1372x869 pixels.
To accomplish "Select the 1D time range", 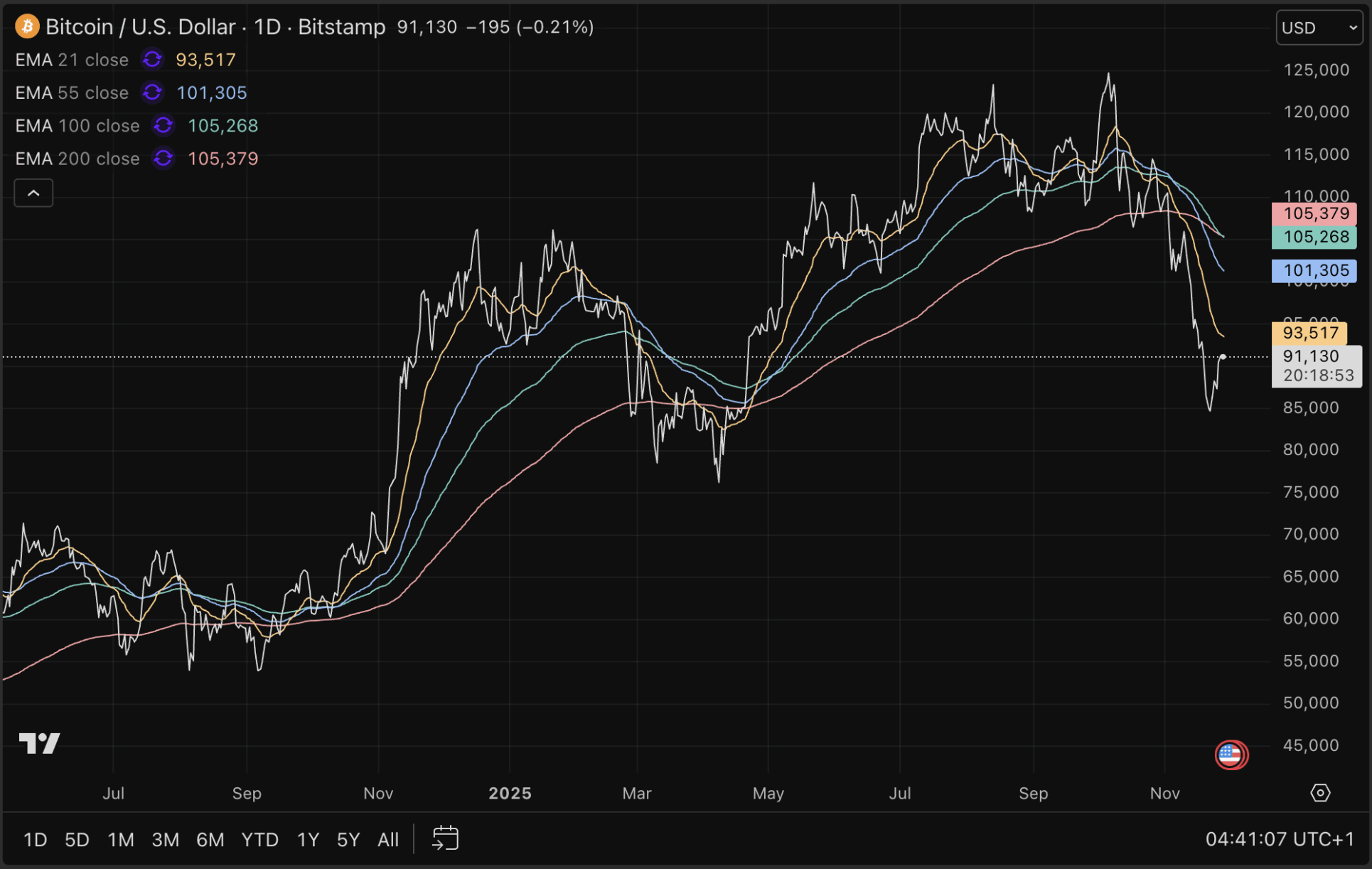I will [x=35, y=840].
